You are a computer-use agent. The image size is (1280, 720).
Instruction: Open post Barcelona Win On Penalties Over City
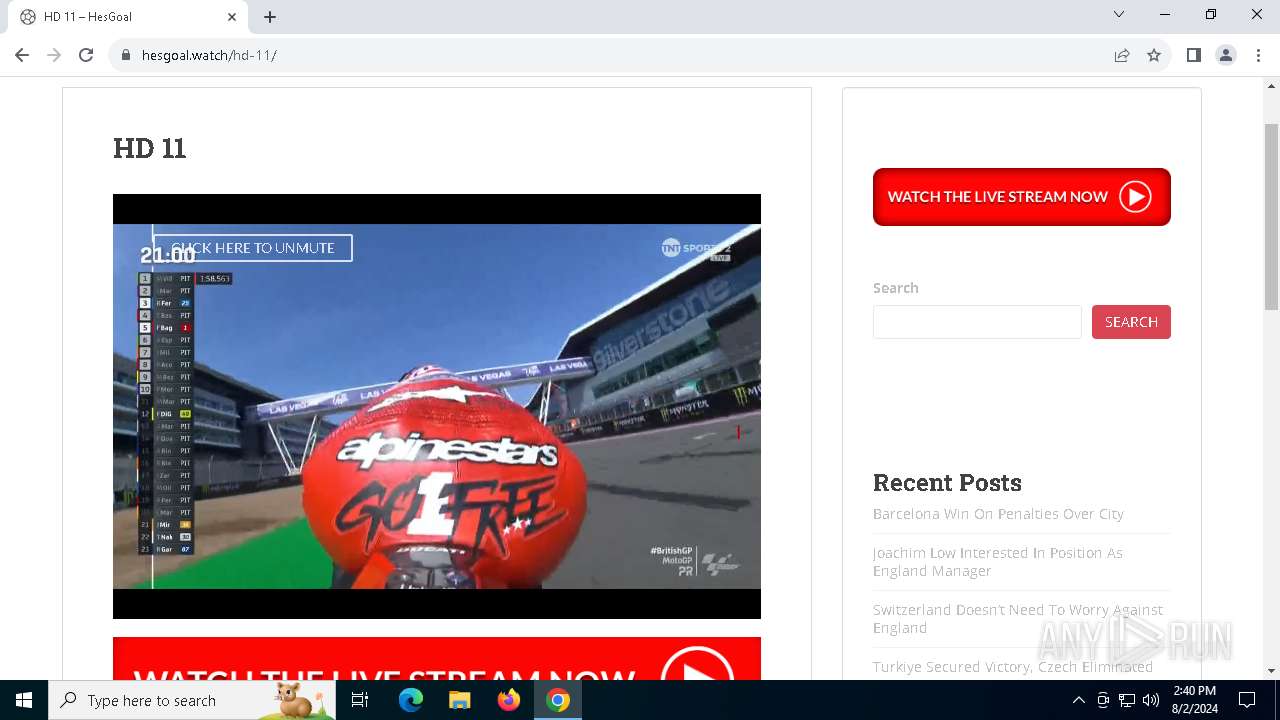click(998, 514)
